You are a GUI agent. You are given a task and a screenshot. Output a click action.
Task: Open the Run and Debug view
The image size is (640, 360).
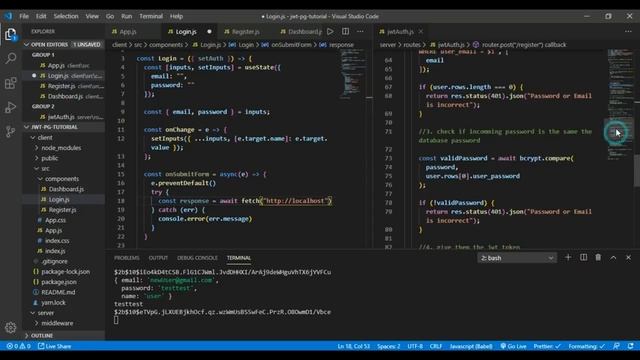tap(11, 107)
